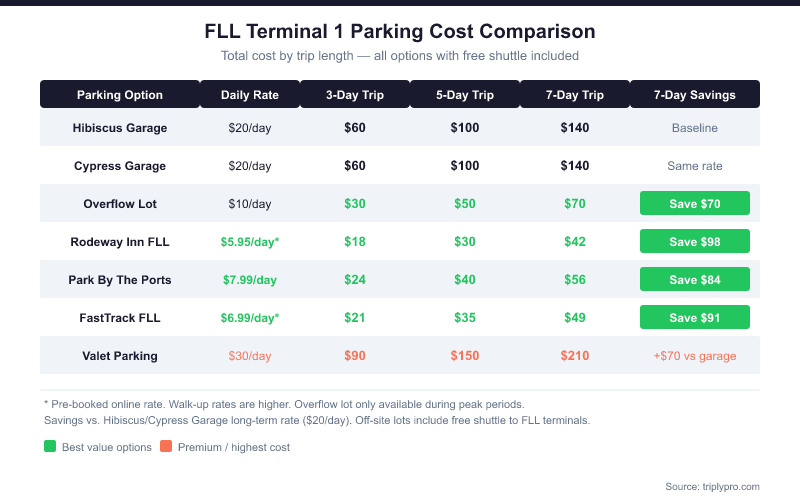
Task: Click the green Best value legend swatch
Action: click(x=50, y=447)
